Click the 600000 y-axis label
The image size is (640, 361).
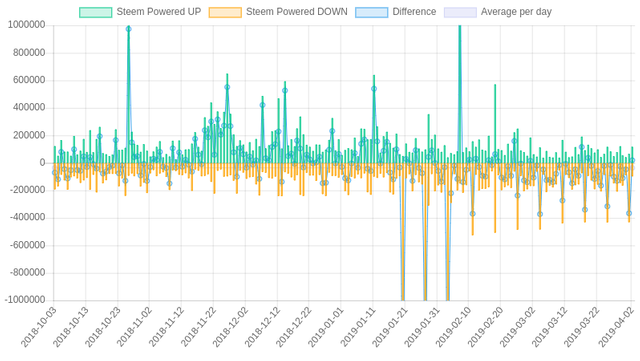[x=29, y=80]
